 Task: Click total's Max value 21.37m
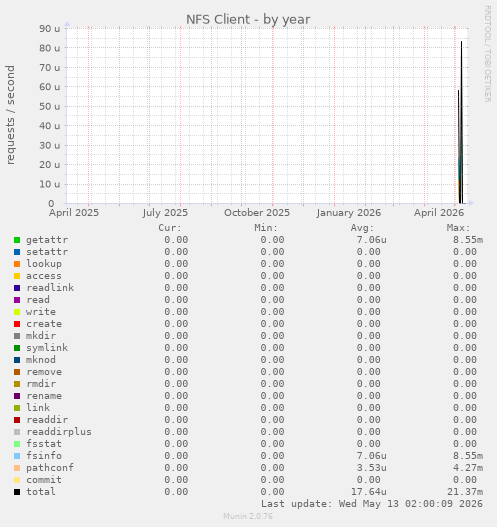pos(465,492)
